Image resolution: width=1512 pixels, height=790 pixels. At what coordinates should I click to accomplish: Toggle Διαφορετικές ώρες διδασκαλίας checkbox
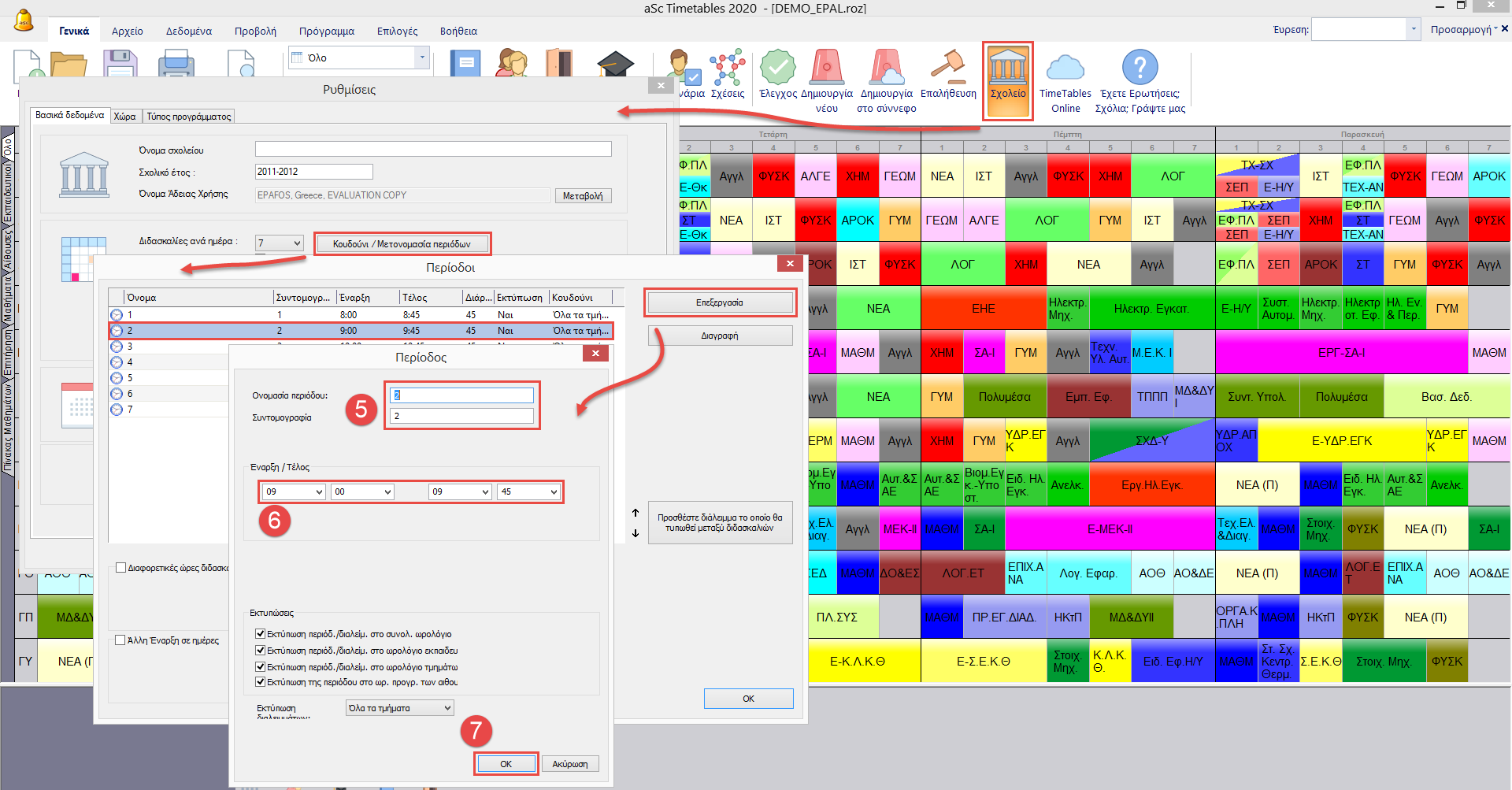click(x=120, y=568)
